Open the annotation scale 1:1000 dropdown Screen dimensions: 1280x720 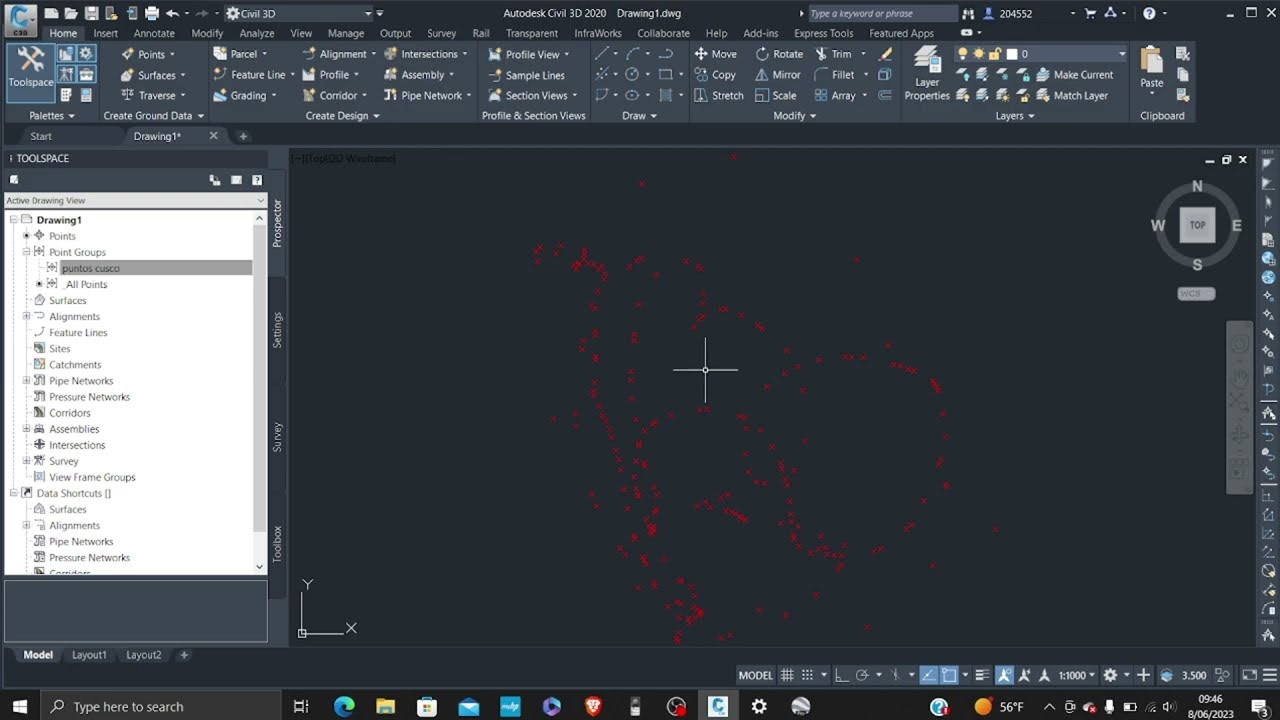coord(1079,675)
